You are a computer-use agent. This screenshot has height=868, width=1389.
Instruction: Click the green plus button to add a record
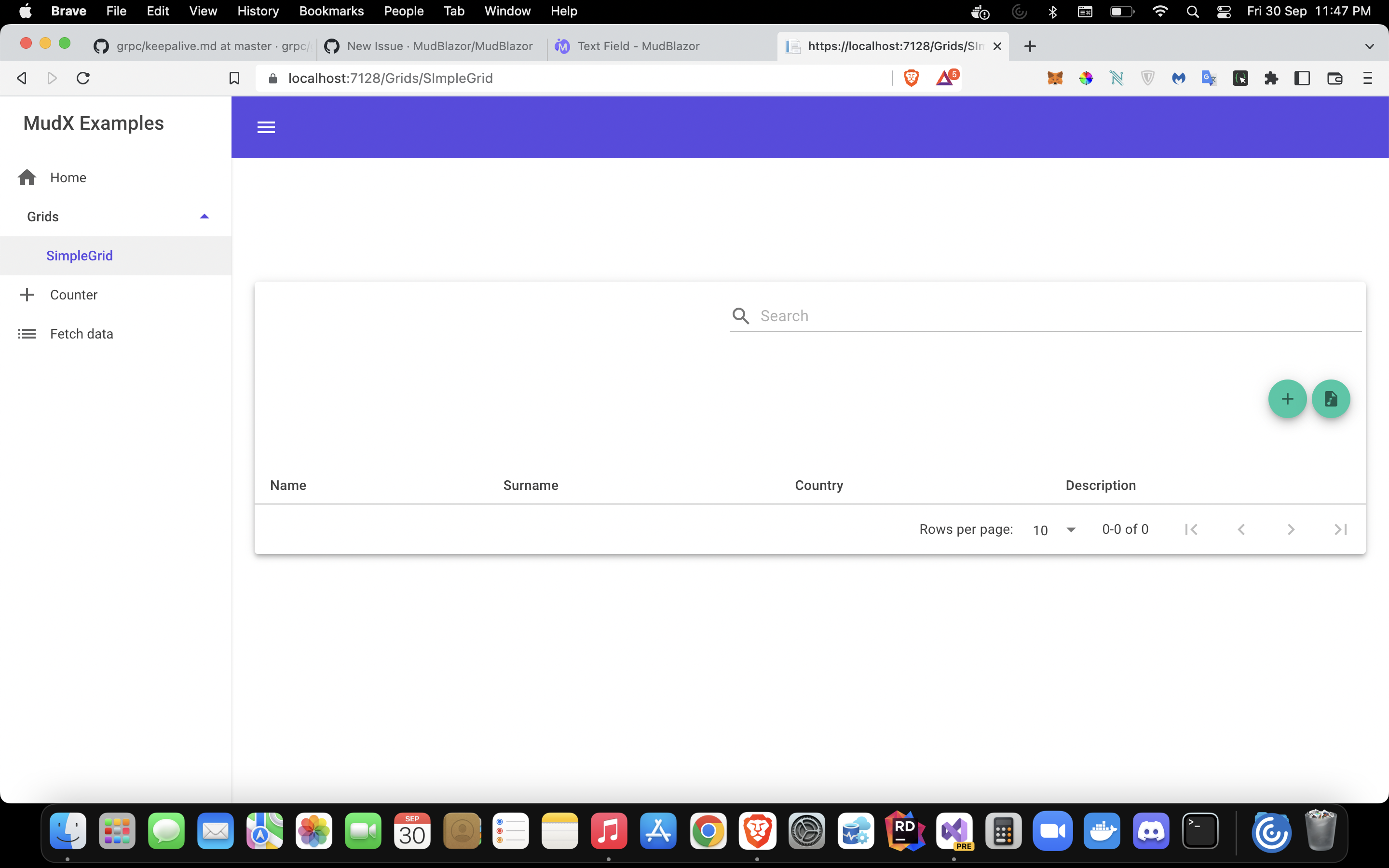(x=1287, y=398)
